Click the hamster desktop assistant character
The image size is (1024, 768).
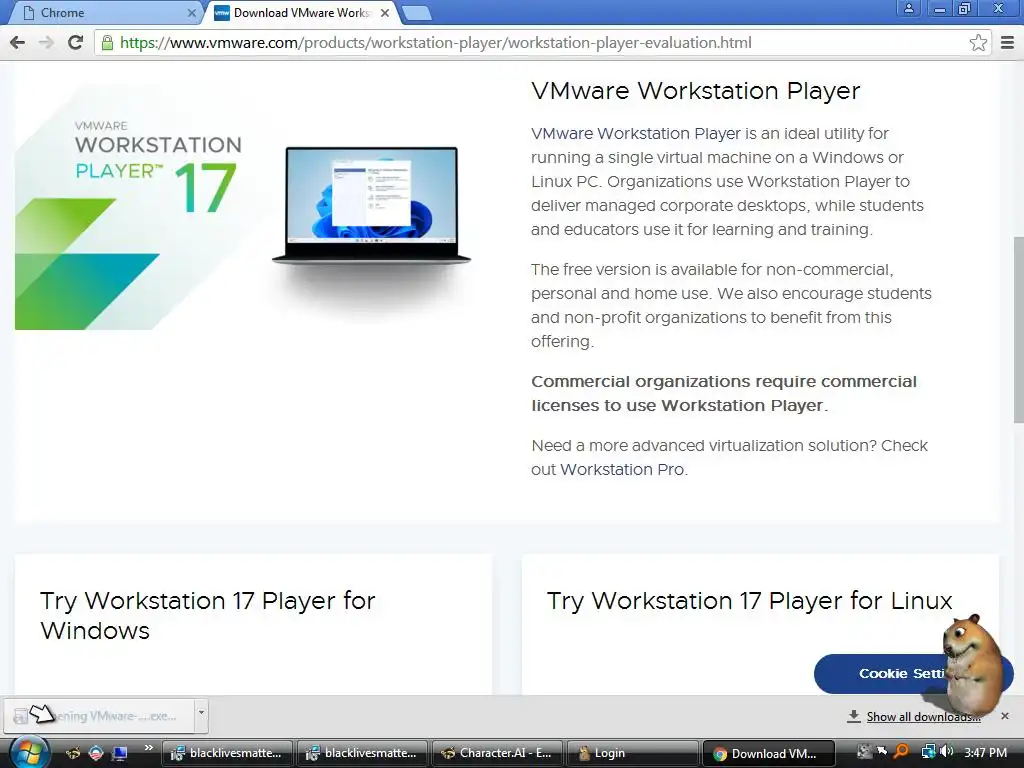(972, 663)
